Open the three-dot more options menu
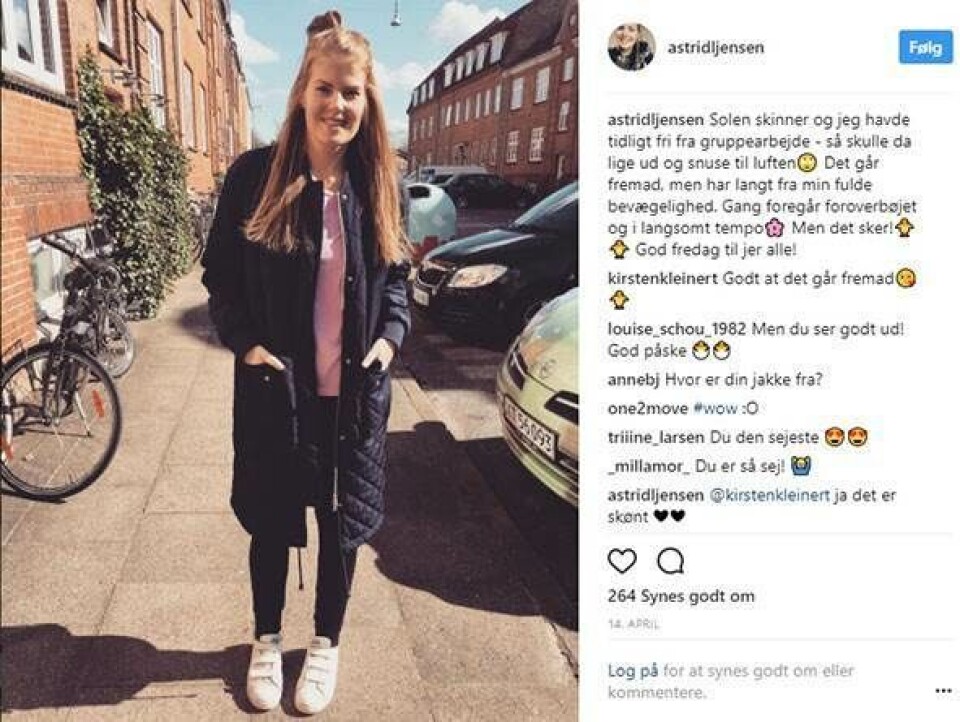960x722 pixels. tap(943, 691)
